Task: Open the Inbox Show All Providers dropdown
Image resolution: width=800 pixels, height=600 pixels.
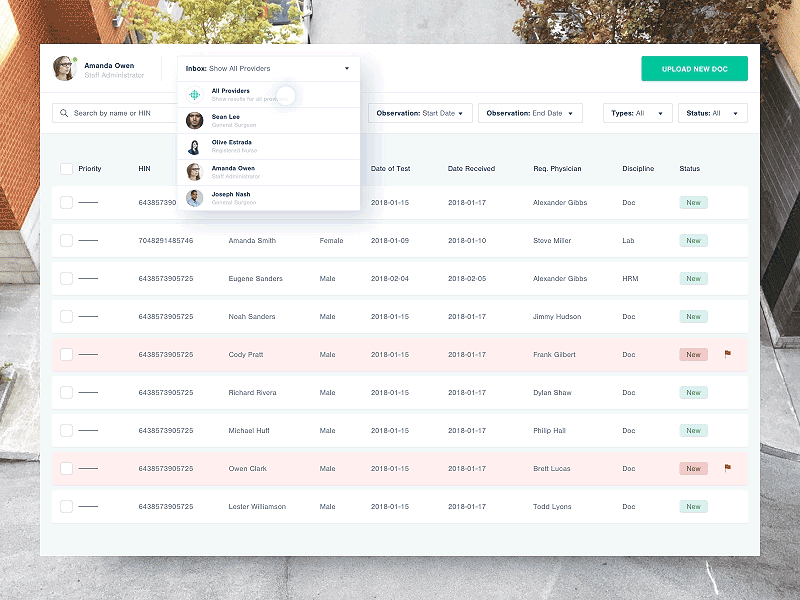Action: pyautogui.click(x=267, y=68)
